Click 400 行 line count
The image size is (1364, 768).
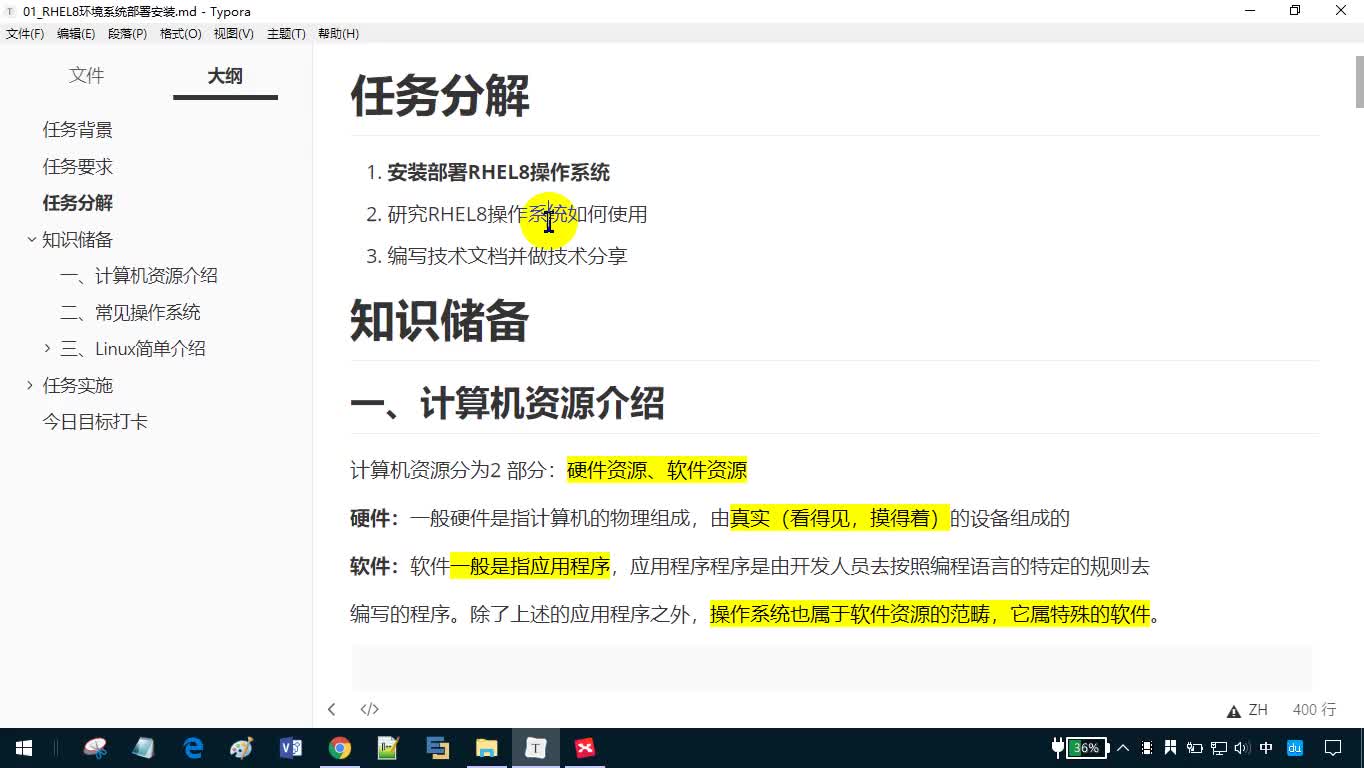(x=1314, y=710)
